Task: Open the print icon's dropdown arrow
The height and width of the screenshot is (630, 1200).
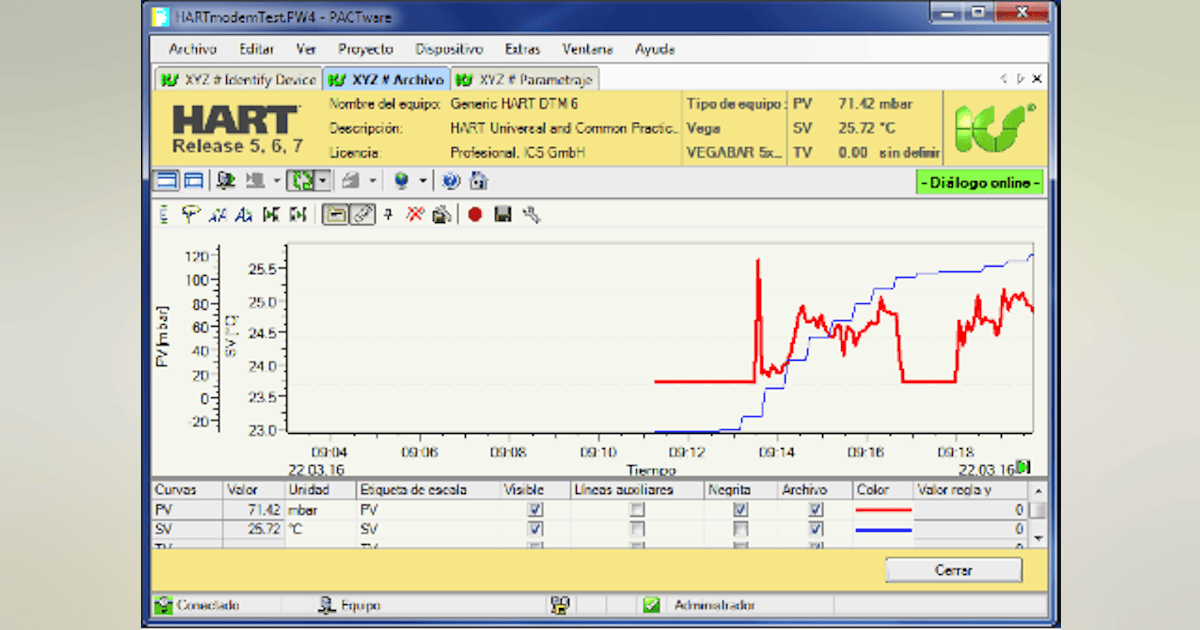Action: coord(373,181)
